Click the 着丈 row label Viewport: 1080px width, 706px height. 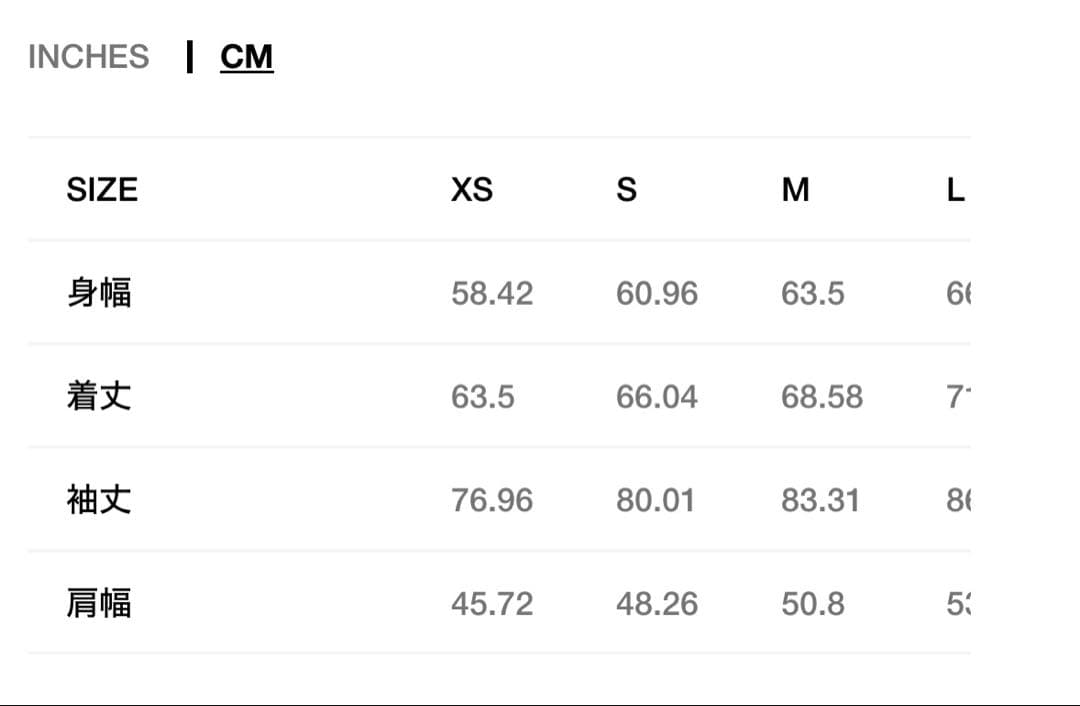pyautogui.click(x=99, y=397)
